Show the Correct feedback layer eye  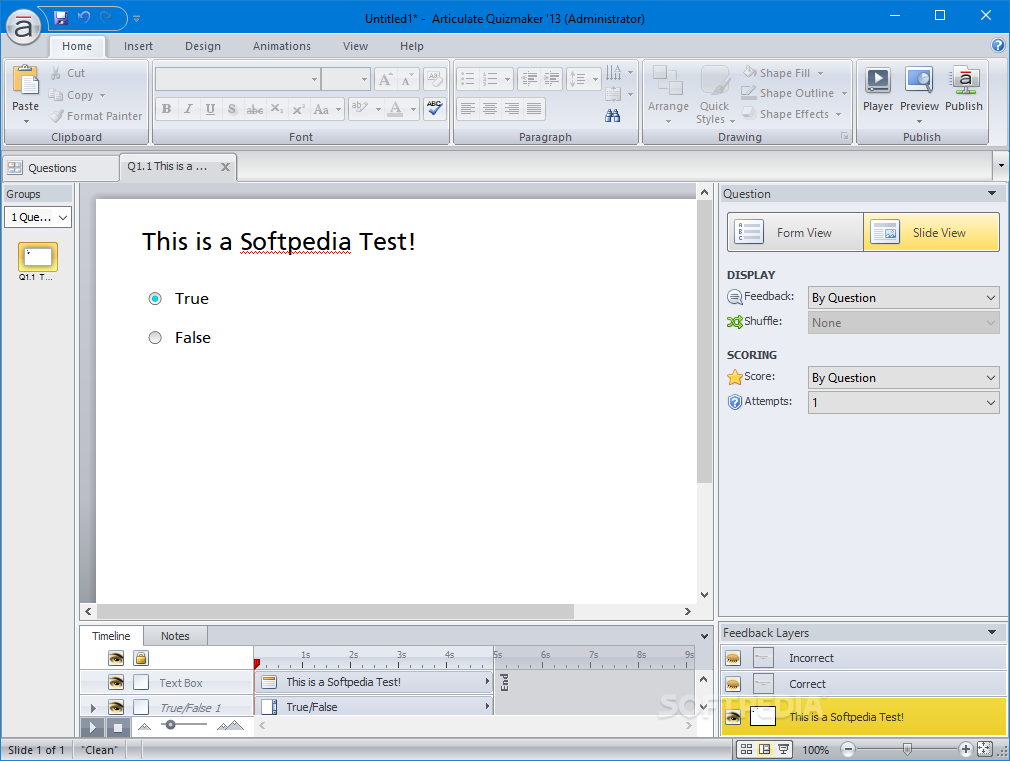click(733, 684)
